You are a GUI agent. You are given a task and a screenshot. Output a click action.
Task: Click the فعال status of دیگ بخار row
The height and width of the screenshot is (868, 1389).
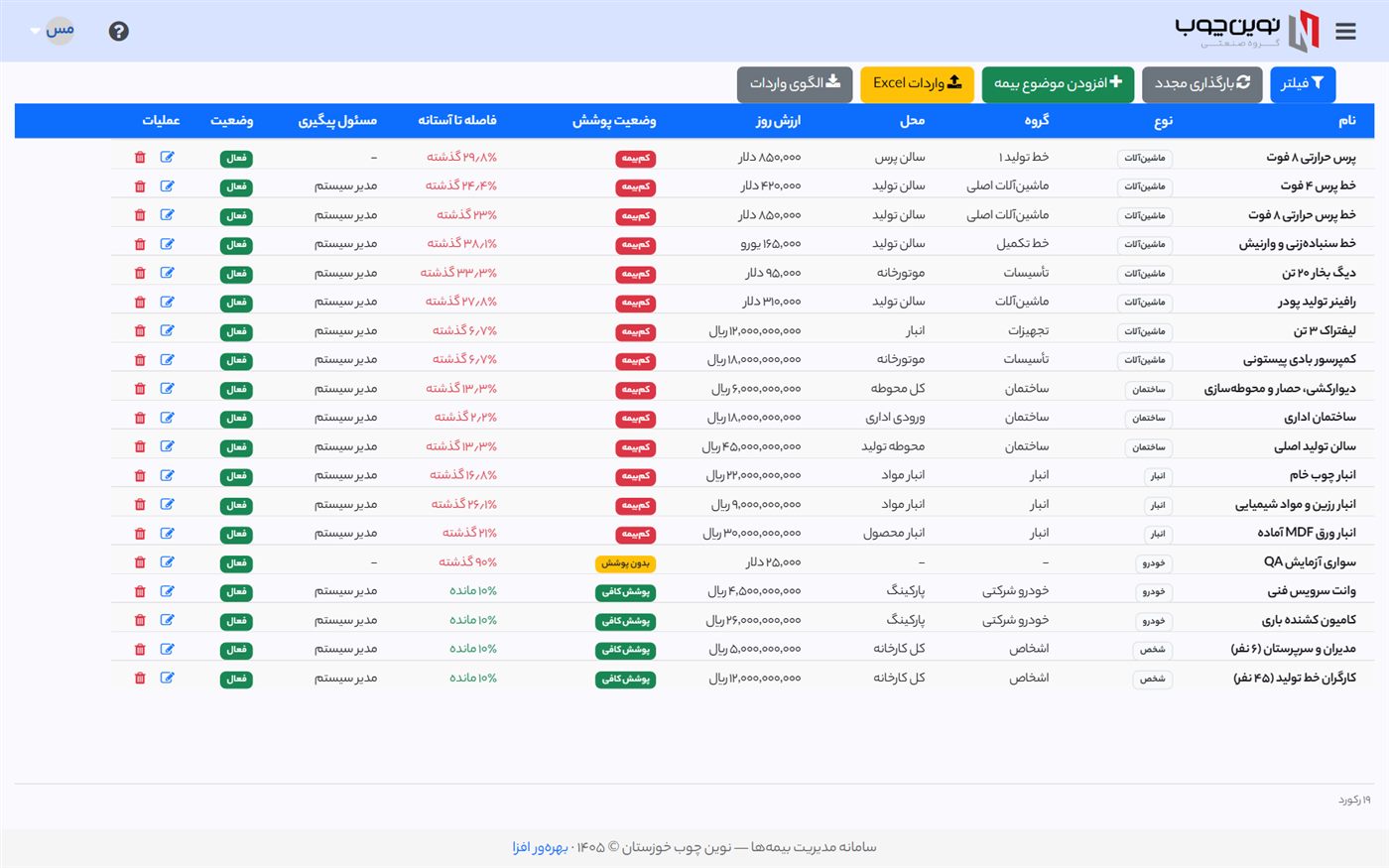pyautogui.click(x=236, y=274)
